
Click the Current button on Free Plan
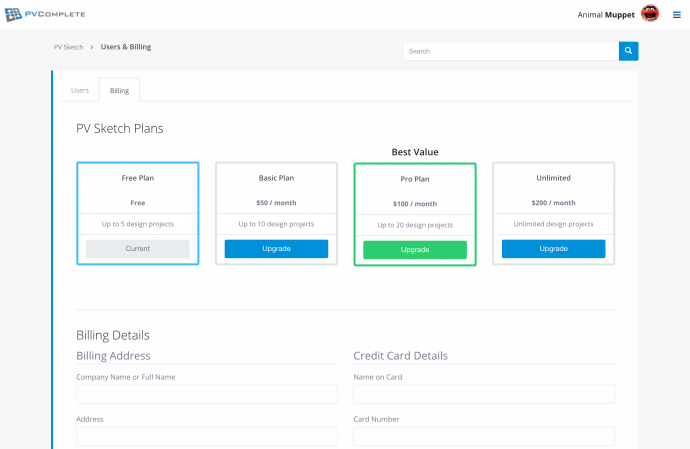pos(138,249)
